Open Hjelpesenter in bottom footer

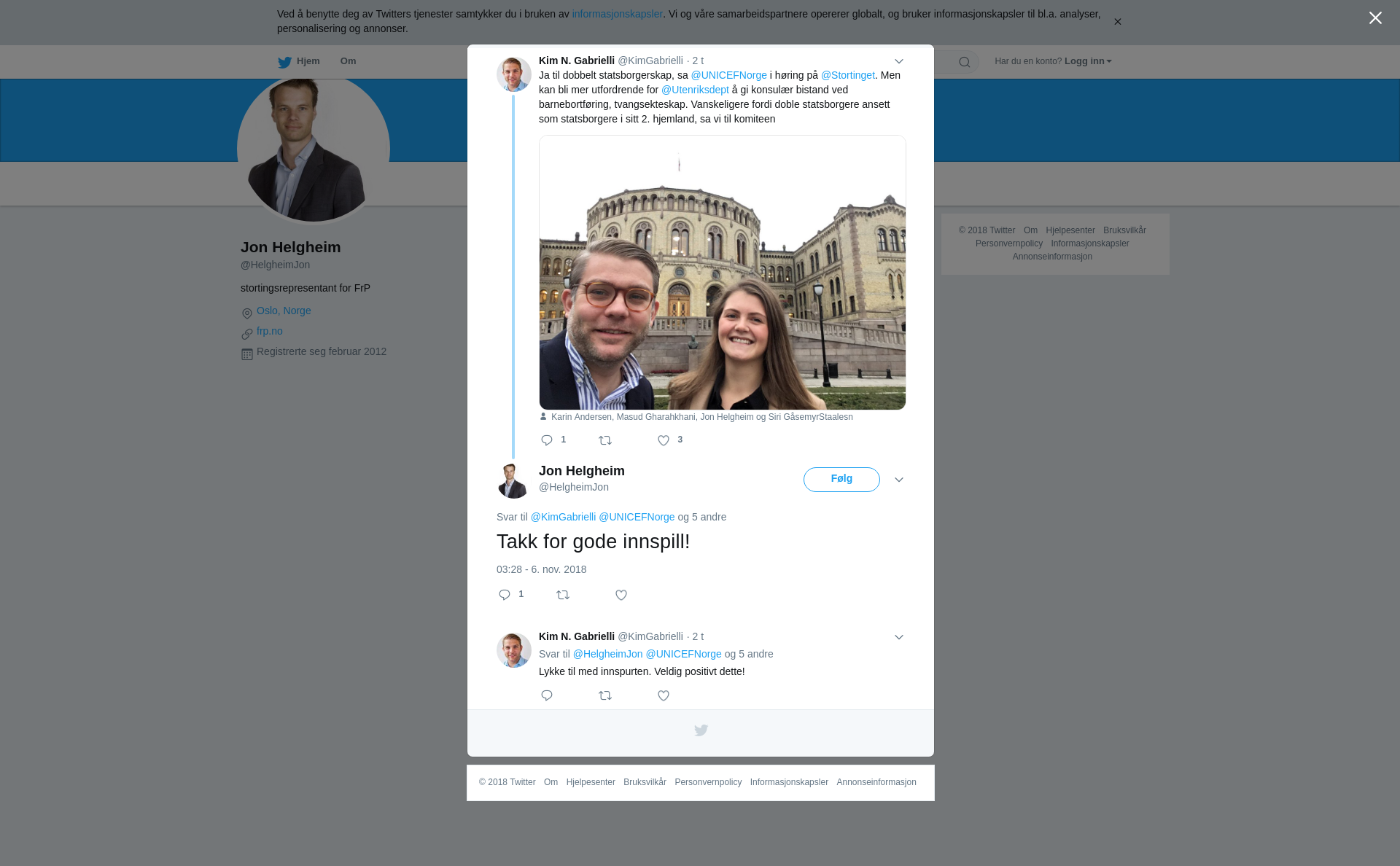click(x=591, y=782)
